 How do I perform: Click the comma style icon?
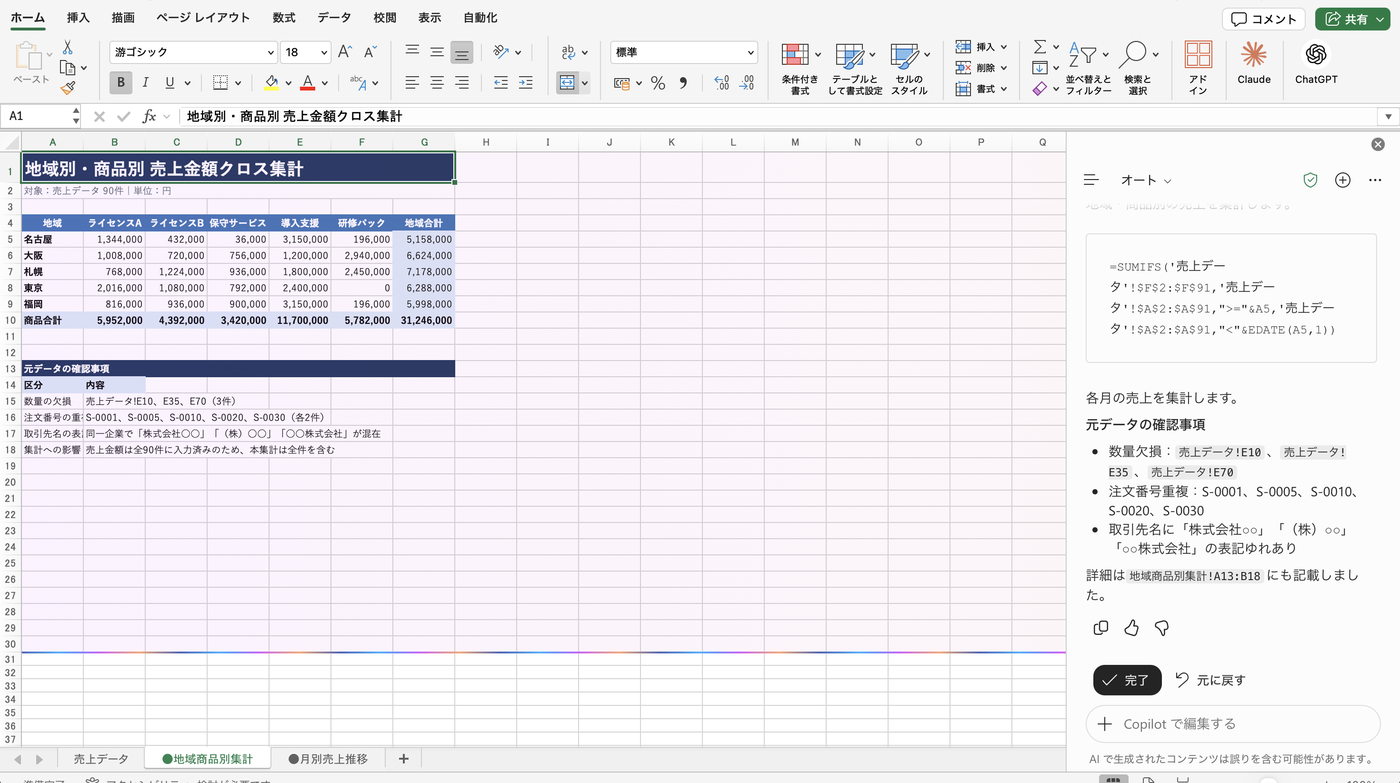683,83
